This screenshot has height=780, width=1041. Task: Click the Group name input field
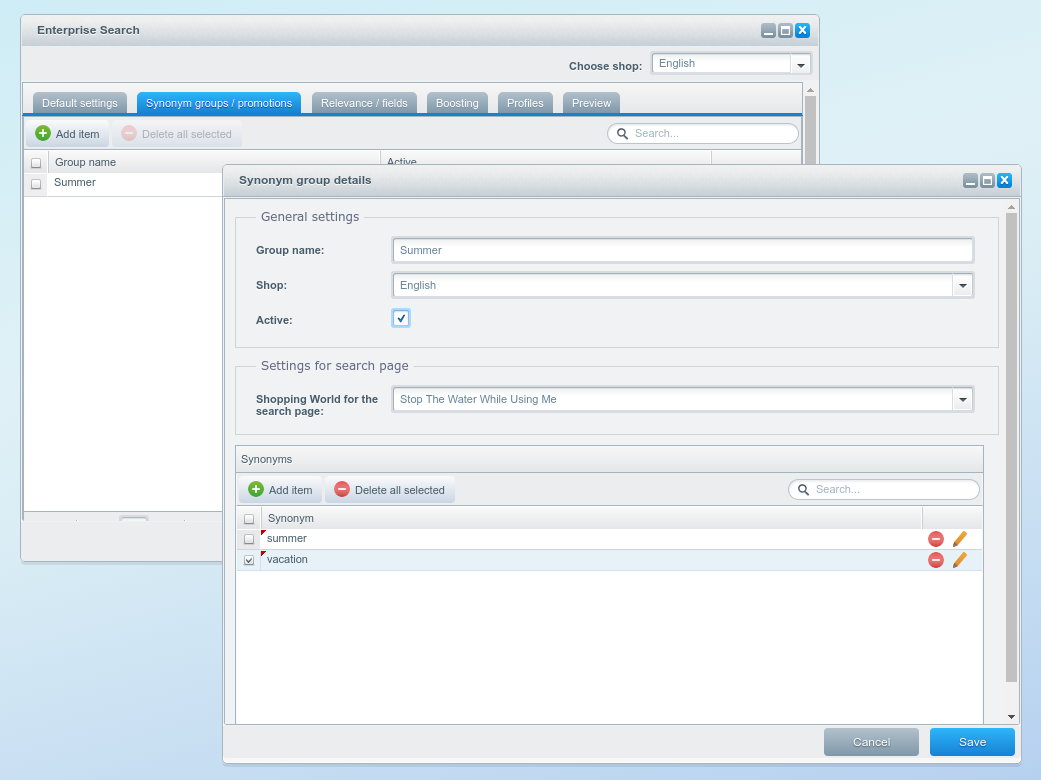pos(683,250)
